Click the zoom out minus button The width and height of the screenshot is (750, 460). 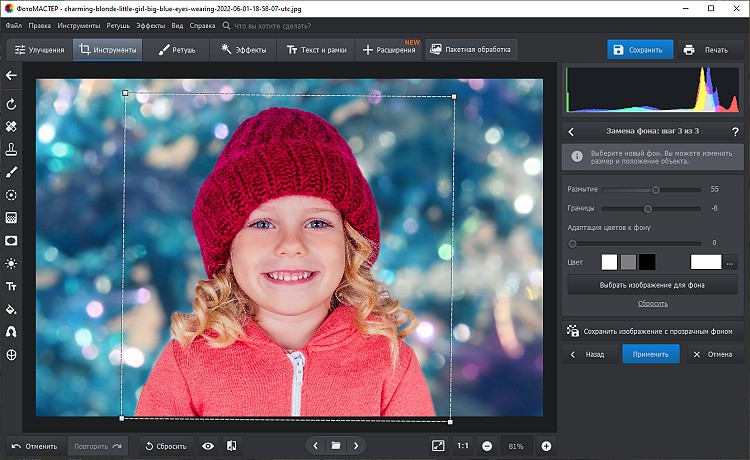click(x=487, y=445)
